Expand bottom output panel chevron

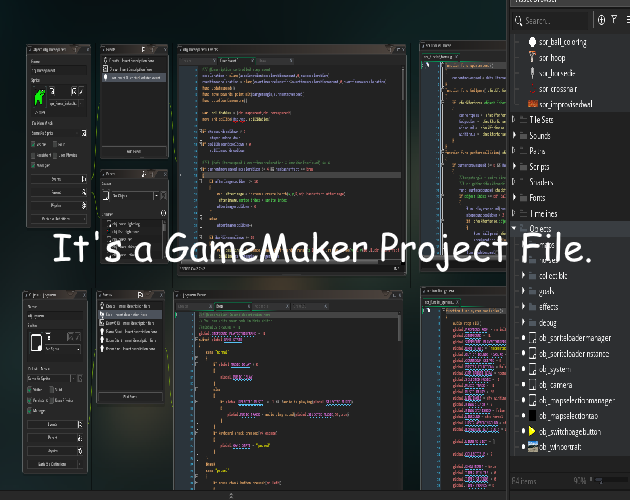tap(231, 496)
